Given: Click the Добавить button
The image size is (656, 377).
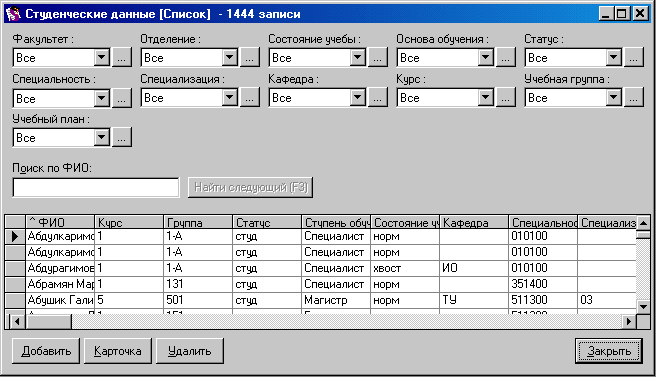Looking at the screenshot, I should (x=46, y=351).
